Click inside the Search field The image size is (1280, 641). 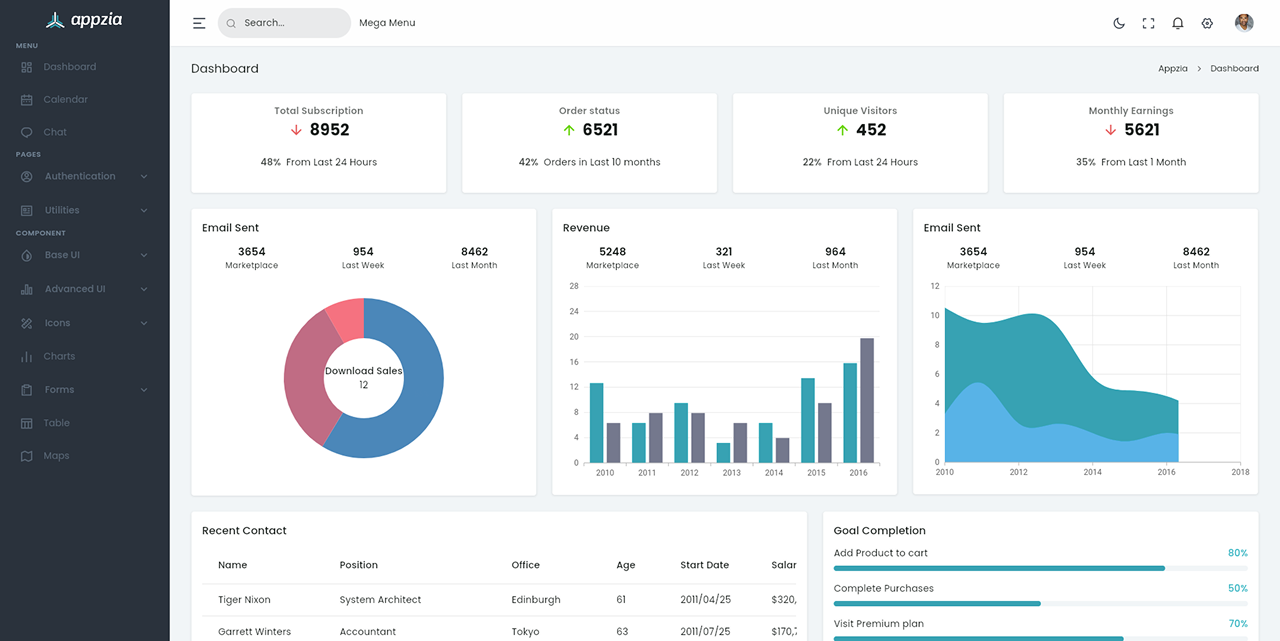(x=283, y=22)
